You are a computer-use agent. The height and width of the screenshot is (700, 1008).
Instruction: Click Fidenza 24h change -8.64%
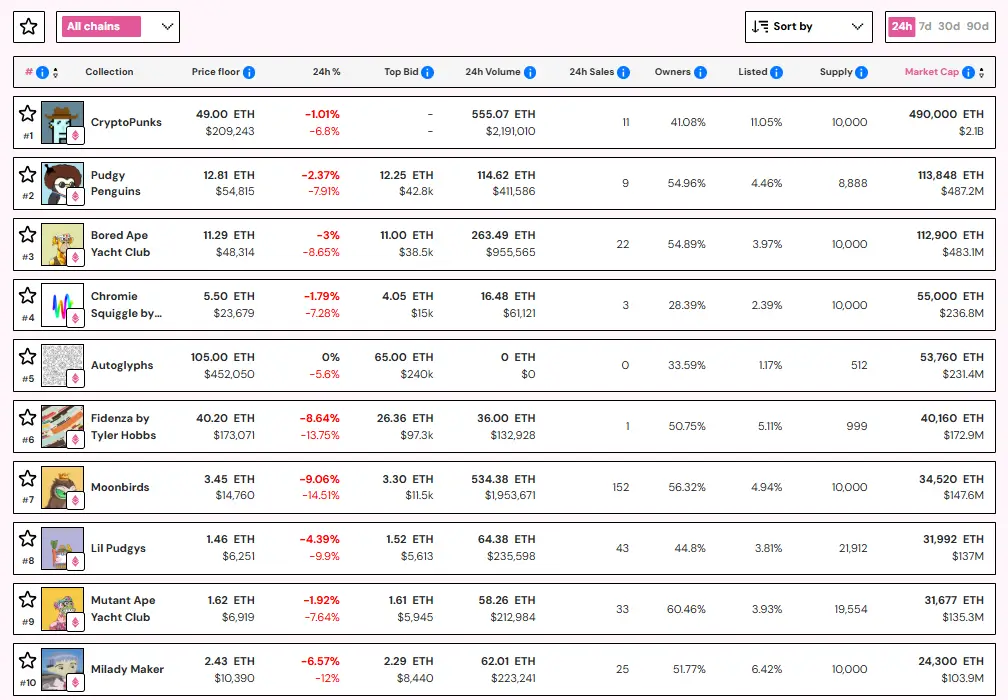[x=320, y=418]
